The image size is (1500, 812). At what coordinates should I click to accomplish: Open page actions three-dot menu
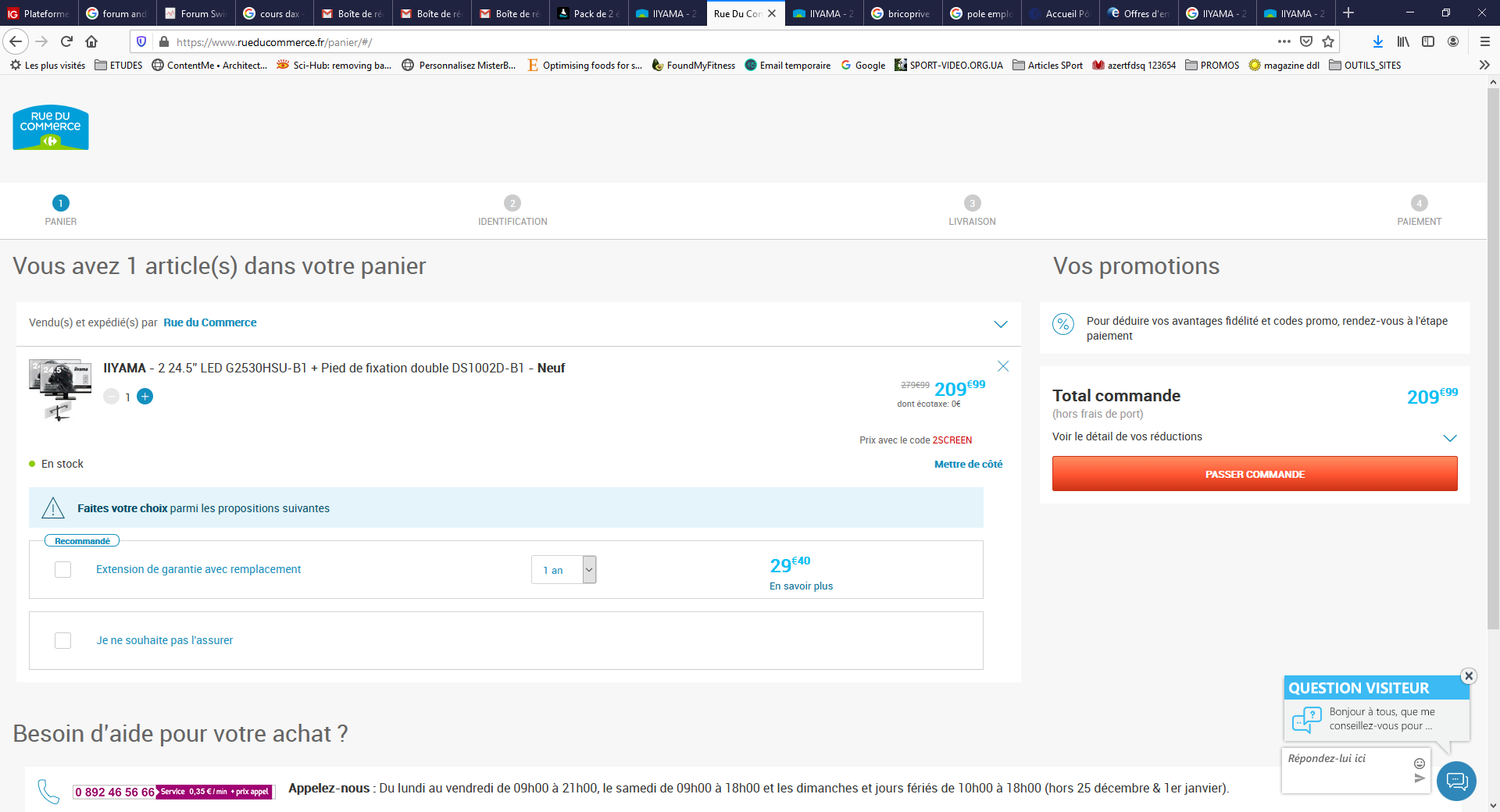pos(1284,41)
